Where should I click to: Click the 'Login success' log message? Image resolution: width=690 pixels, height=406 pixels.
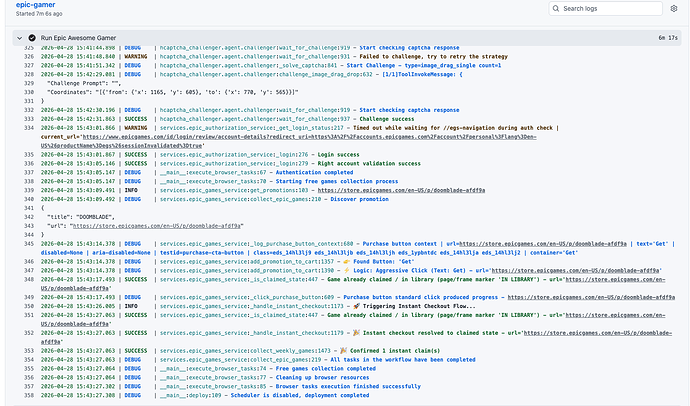(338, 154)
